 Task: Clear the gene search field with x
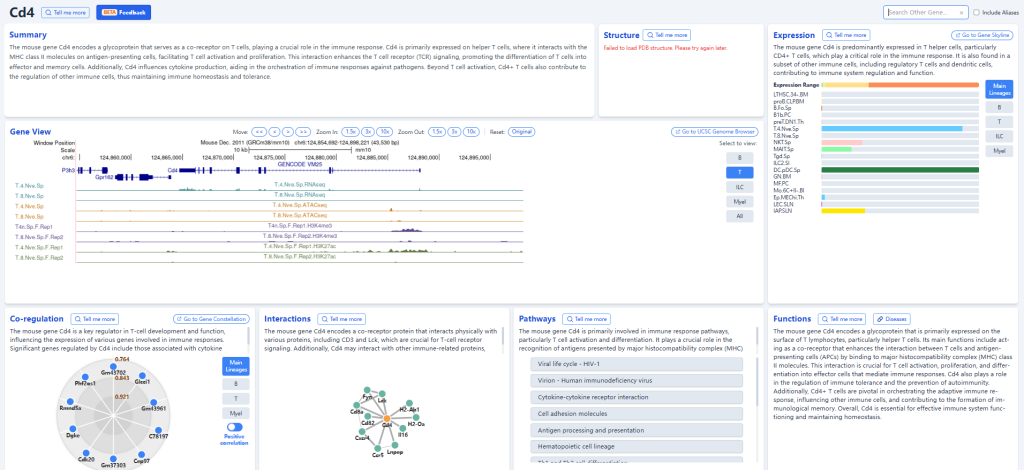(961, 13)
